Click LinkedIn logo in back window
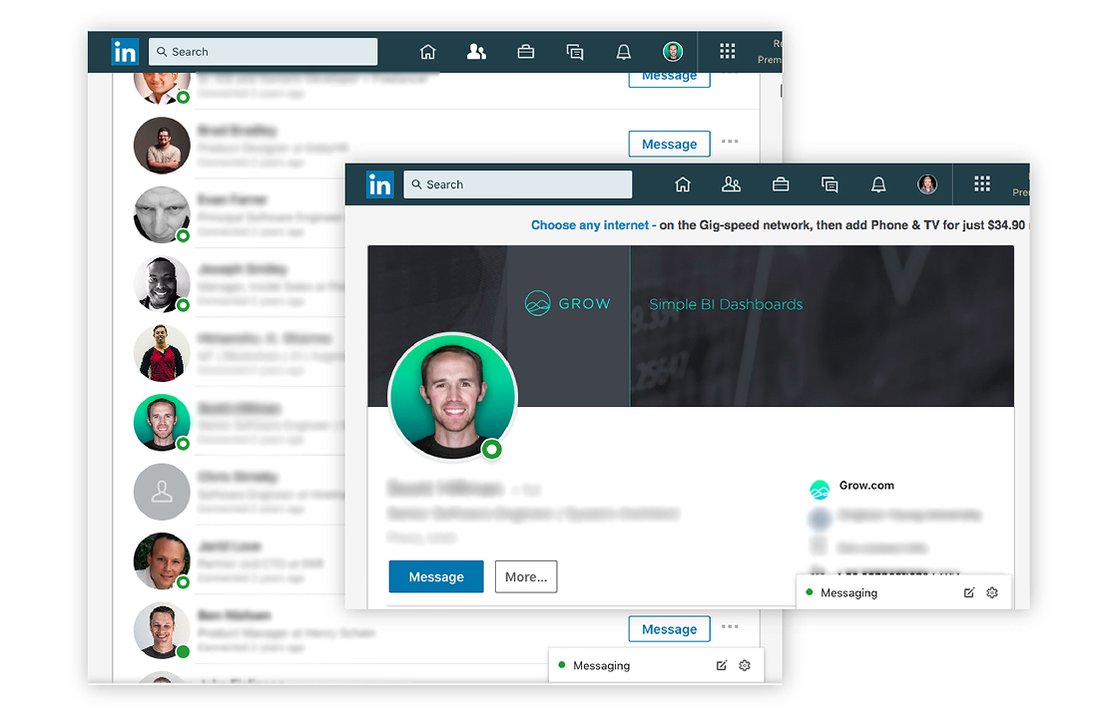Screen dimensions: 1100x720 tap(125, 52)
